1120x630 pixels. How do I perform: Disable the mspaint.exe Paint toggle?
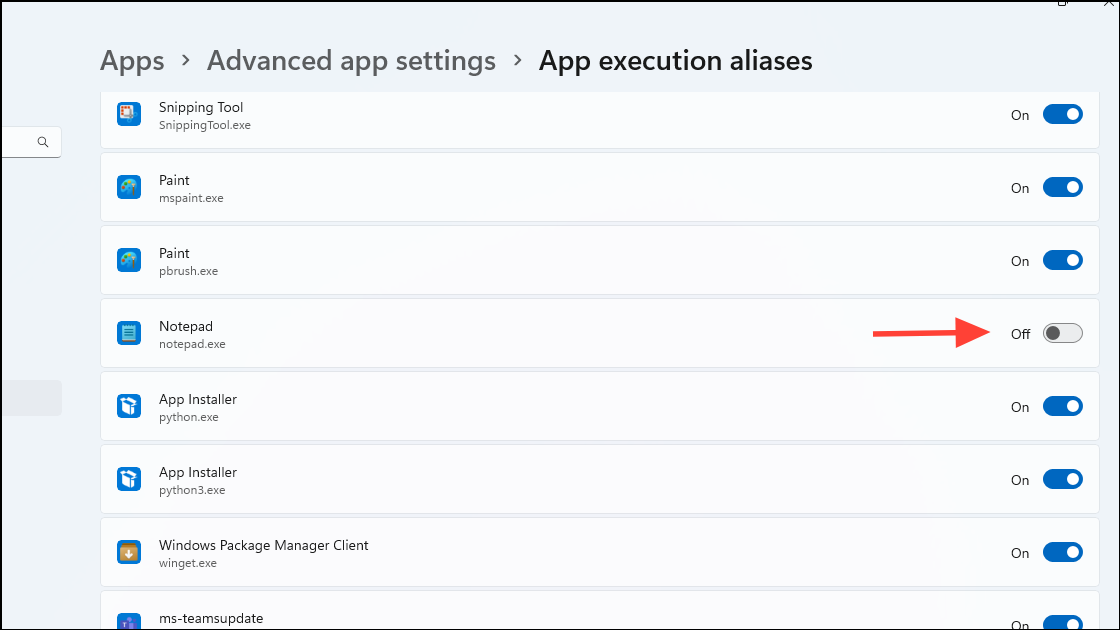point(1062,187)
